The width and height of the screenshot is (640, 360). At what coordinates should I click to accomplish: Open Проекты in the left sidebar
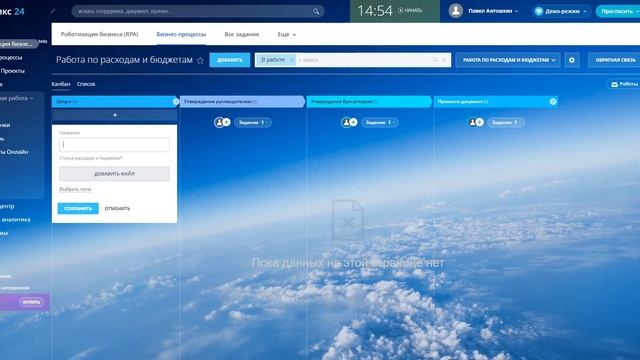click(12, 71)
